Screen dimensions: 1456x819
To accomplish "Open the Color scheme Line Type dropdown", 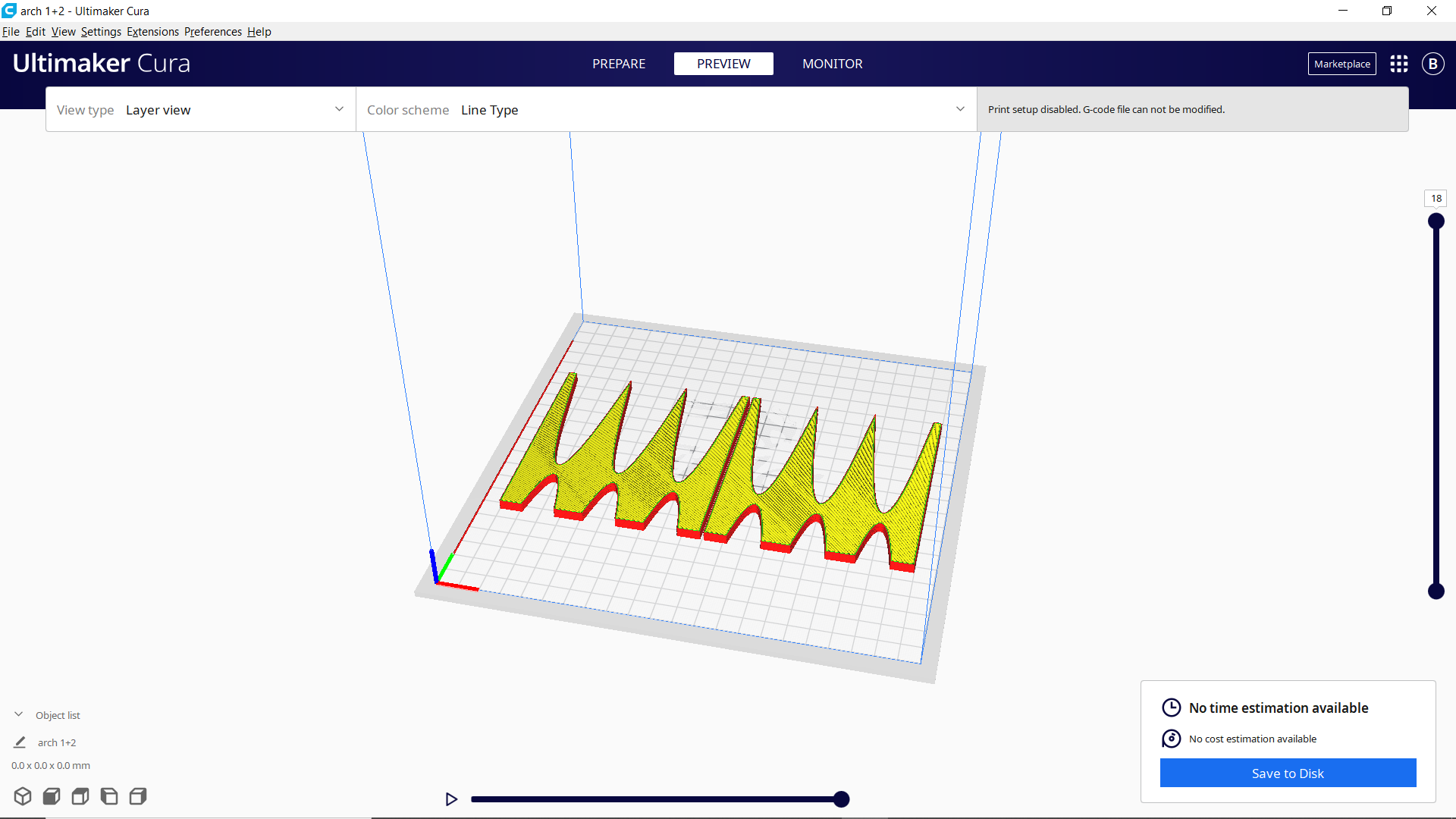I will pyautogui.click(x=666, y=110).
